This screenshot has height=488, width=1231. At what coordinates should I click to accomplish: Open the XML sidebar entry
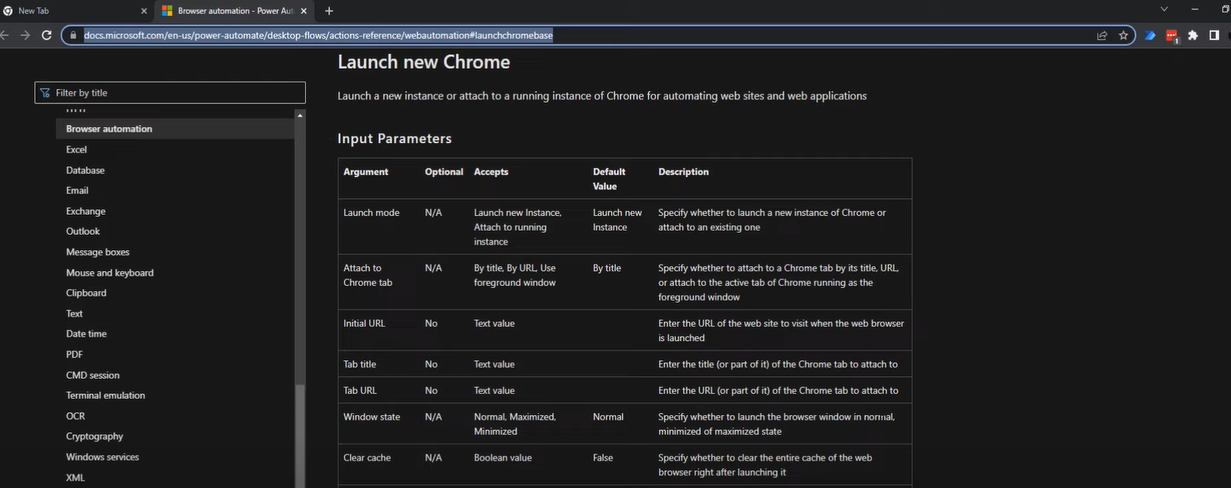(75, 477)
